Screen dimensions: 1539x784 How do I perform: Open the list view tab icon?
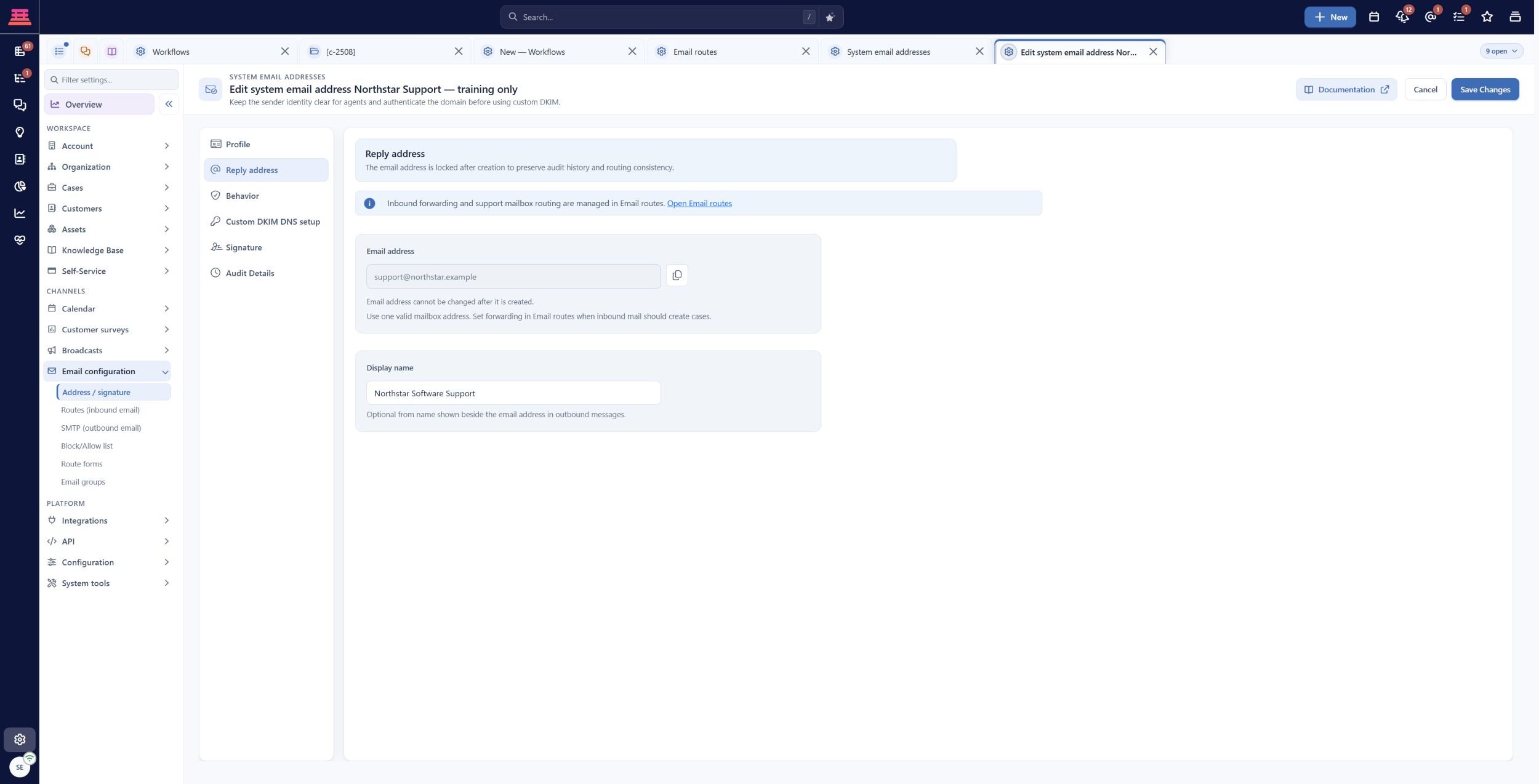59,52
